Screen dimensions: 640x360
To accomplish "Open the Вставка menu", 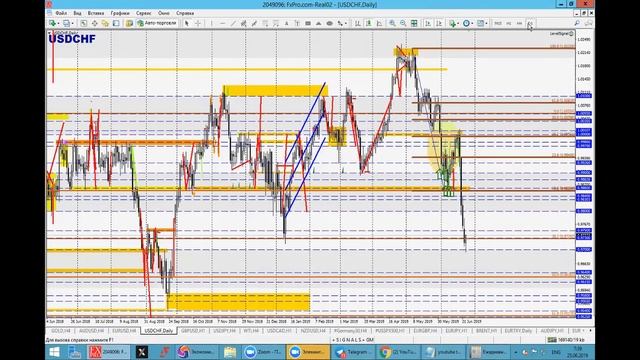I will (x=96, y=13).
